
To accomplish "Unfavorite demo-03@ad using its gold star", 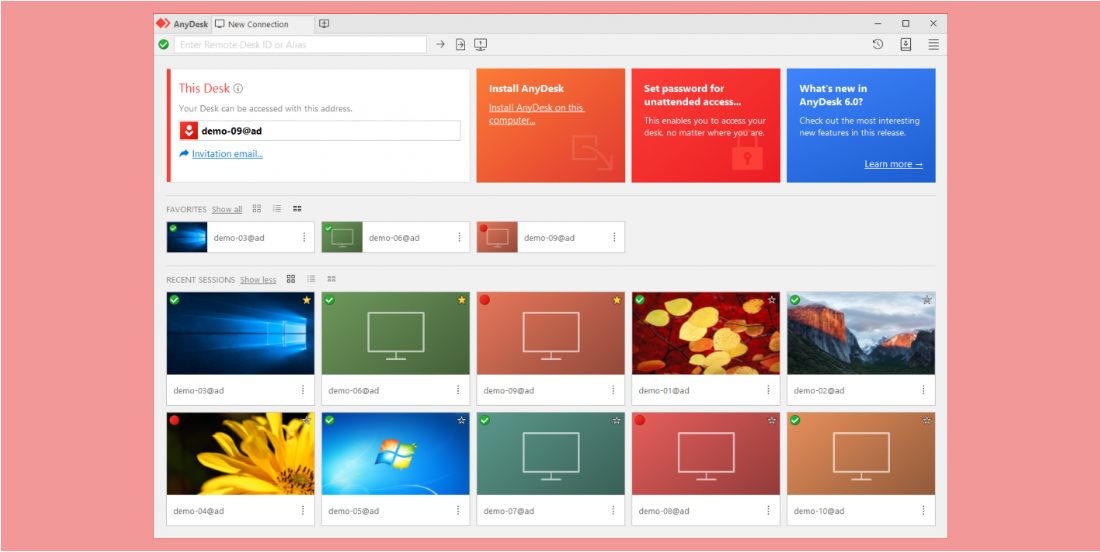I will pos(307,299).
